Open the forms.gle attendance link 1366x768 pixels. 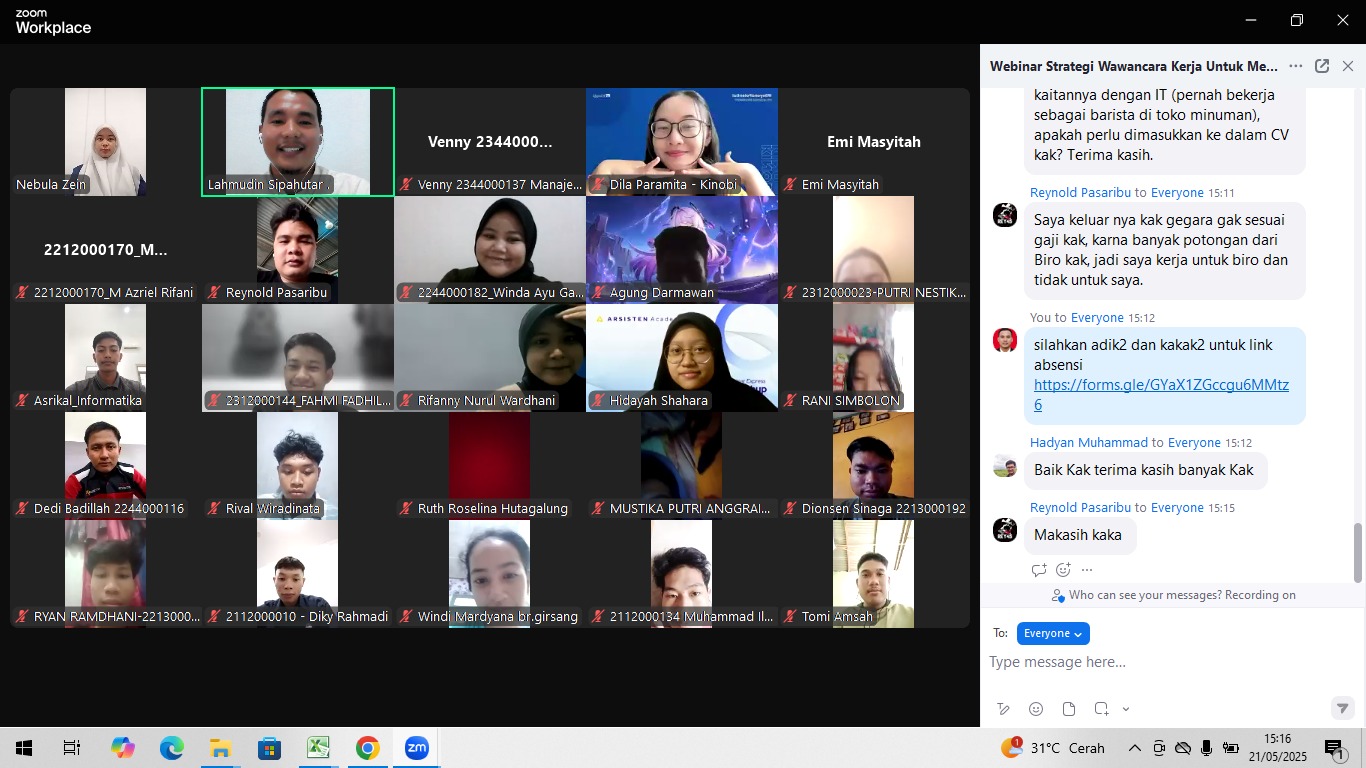1160,394
